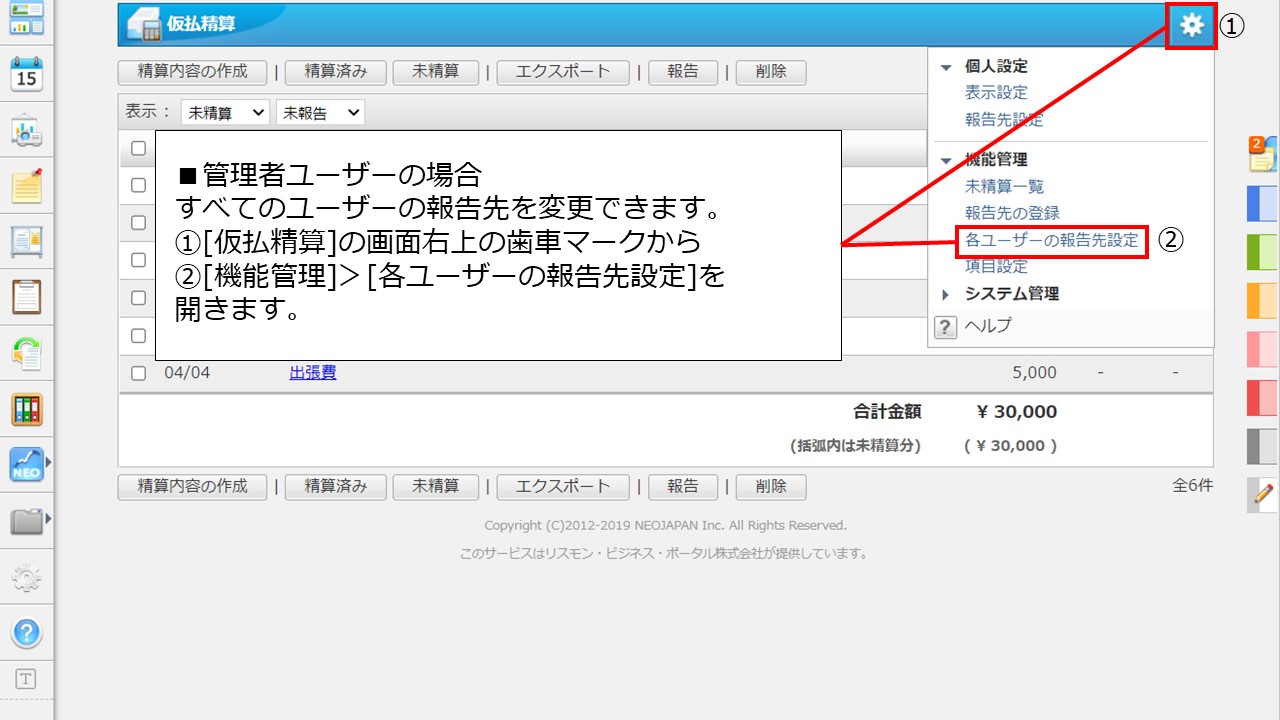Viewport: 1280px width, 720px height.
Task: Click the 合計金額 ¥ 30,000 total value
Action: click(1016, 412)
